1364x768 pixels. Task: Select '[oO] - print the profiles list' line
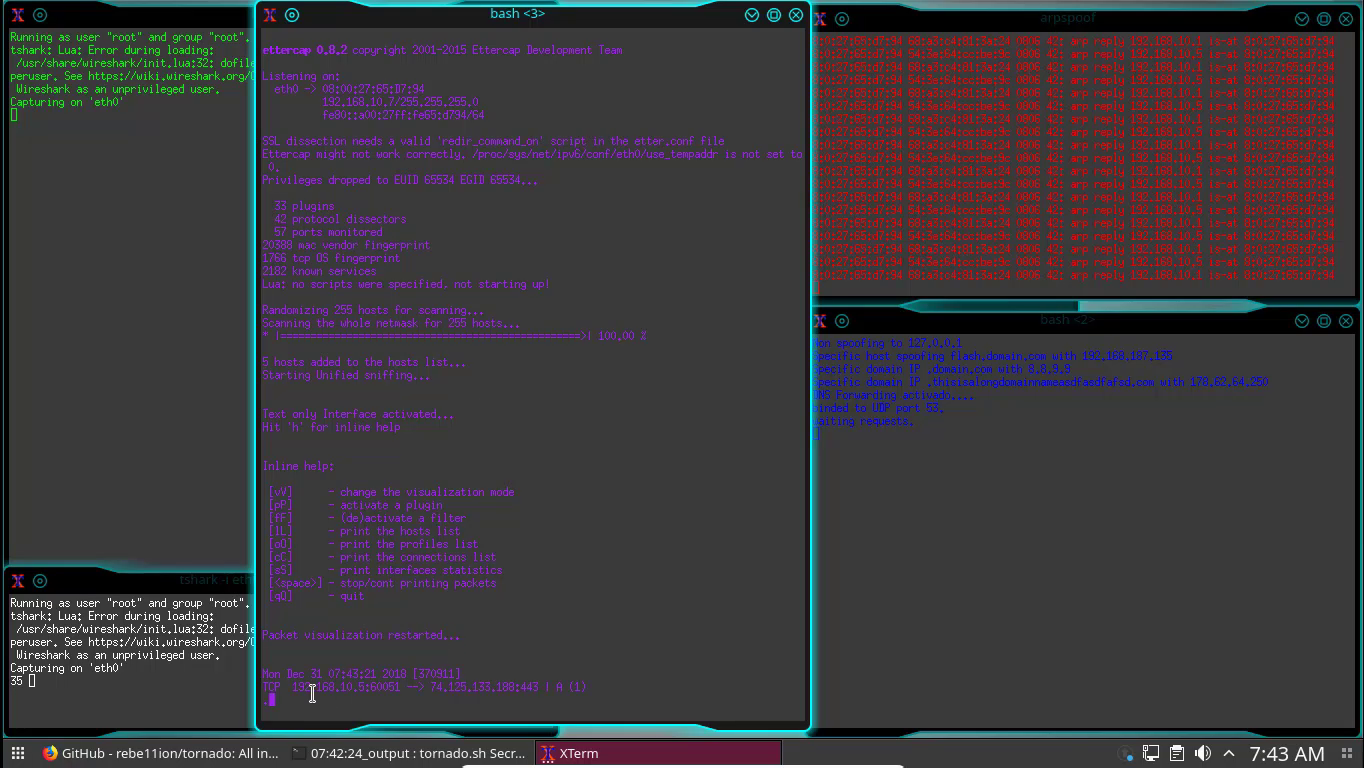[x=373, y=544]
